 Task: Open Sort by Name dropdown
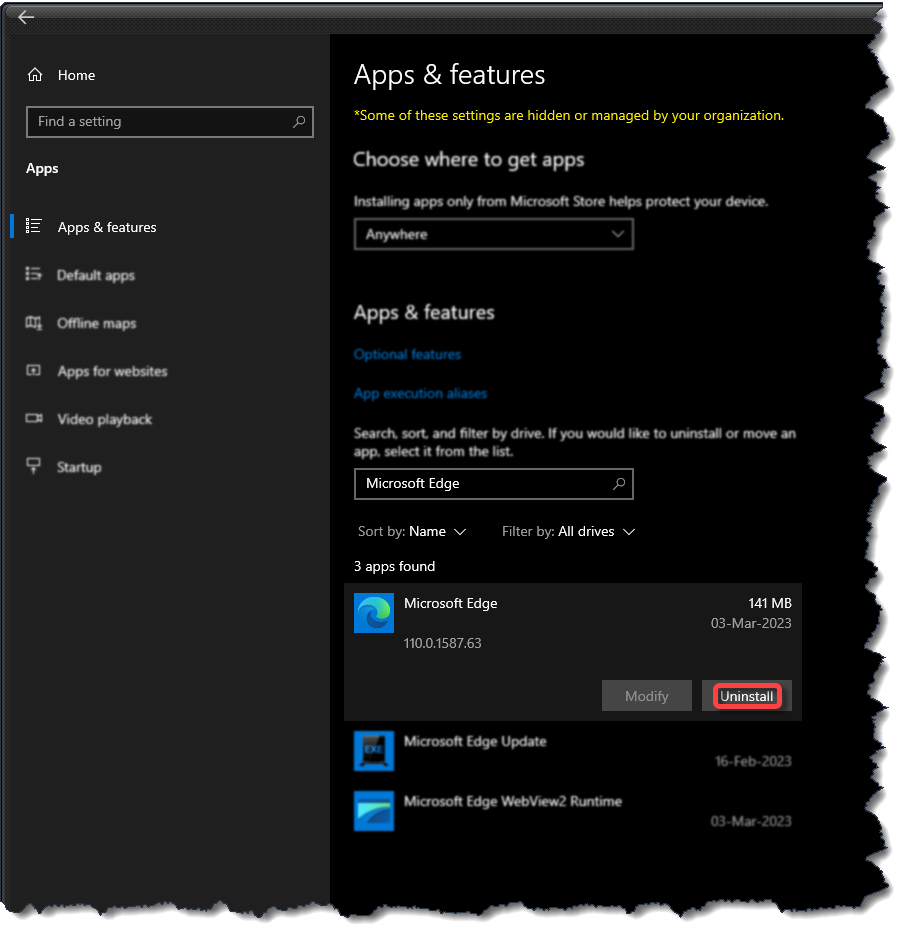tap(412, 532)
